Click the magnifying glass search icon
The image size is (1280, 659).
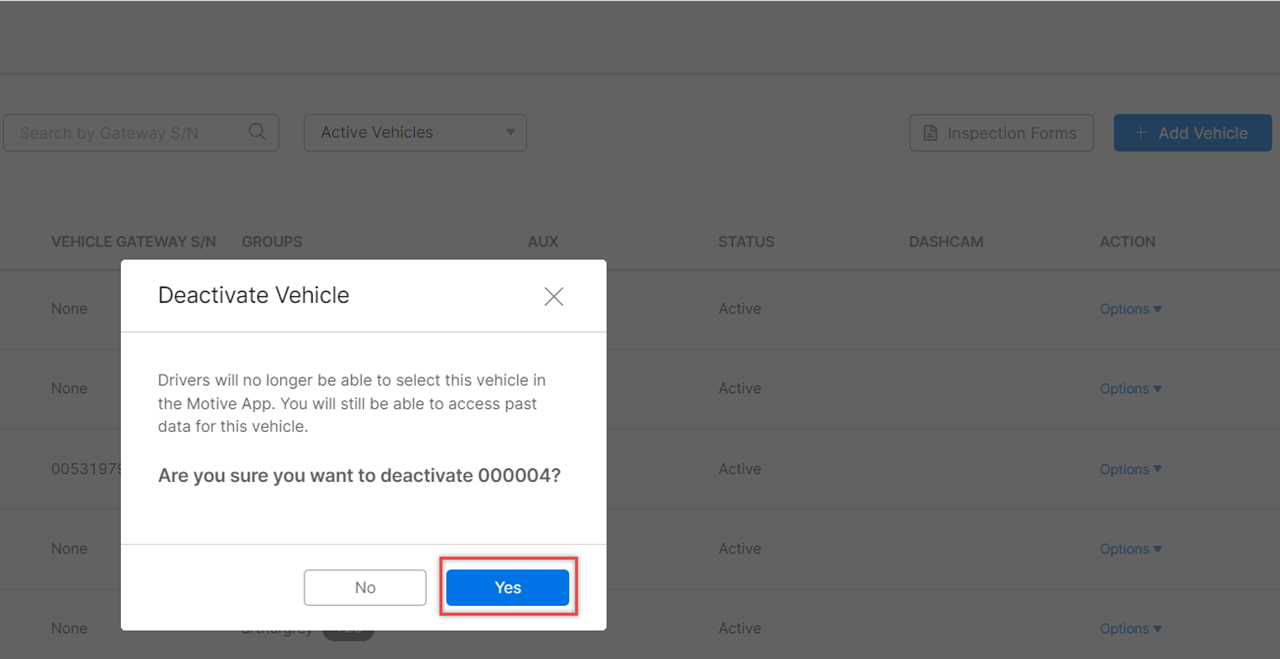click(257, 132)
